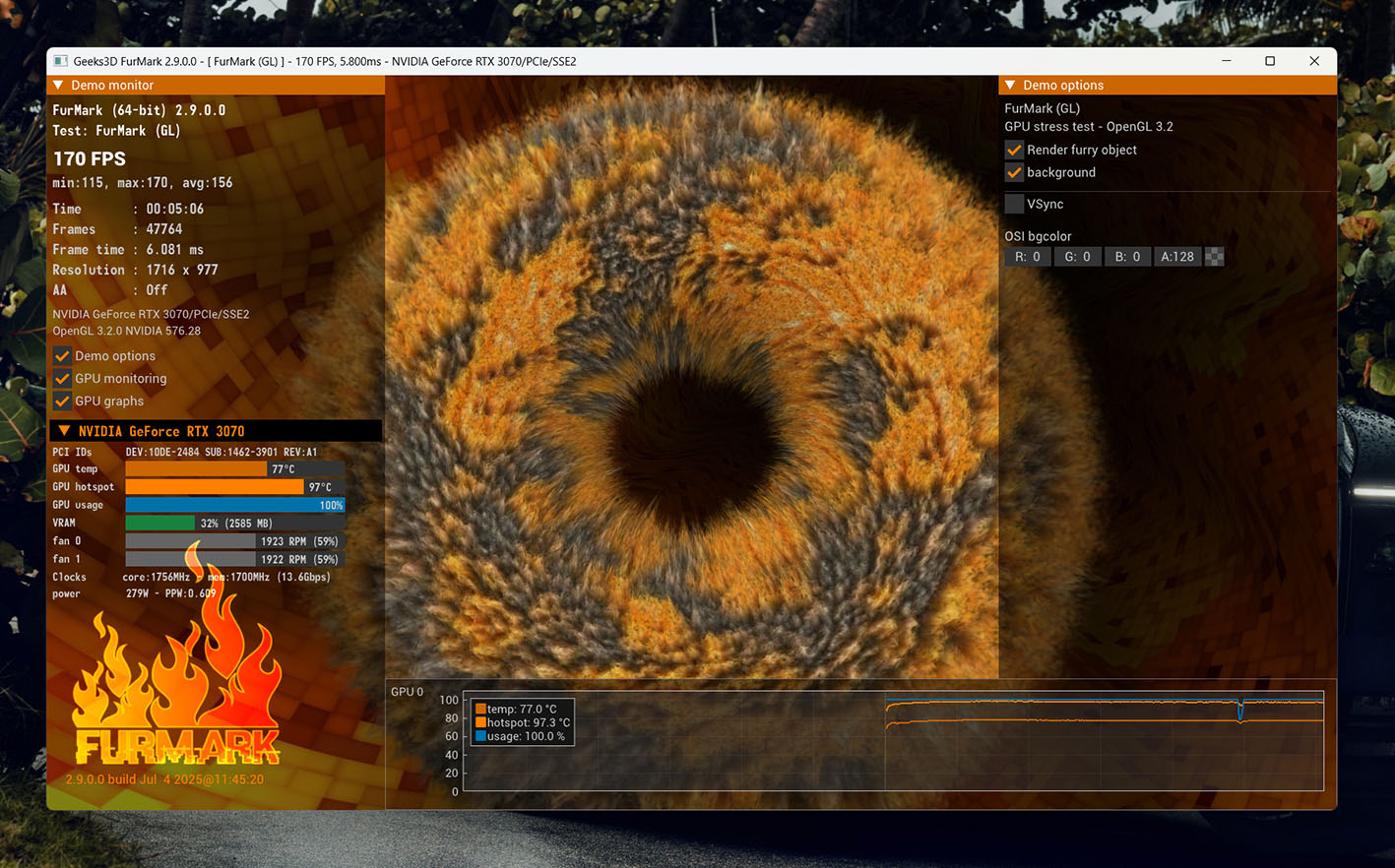Click the A:128 alpha field
Image resolution: width=1395 pixels, height=868 pixels.
point(1177,257)
